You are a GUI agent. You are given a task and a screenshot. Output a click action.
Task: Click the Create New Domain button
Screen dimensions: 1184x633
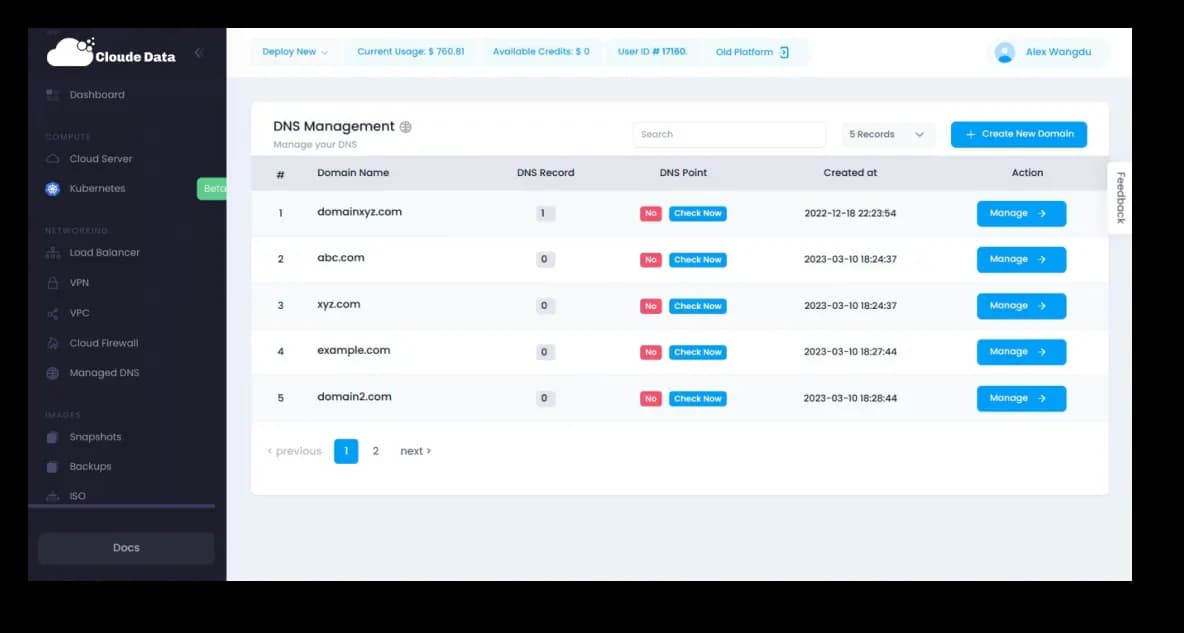point(1019,134)
